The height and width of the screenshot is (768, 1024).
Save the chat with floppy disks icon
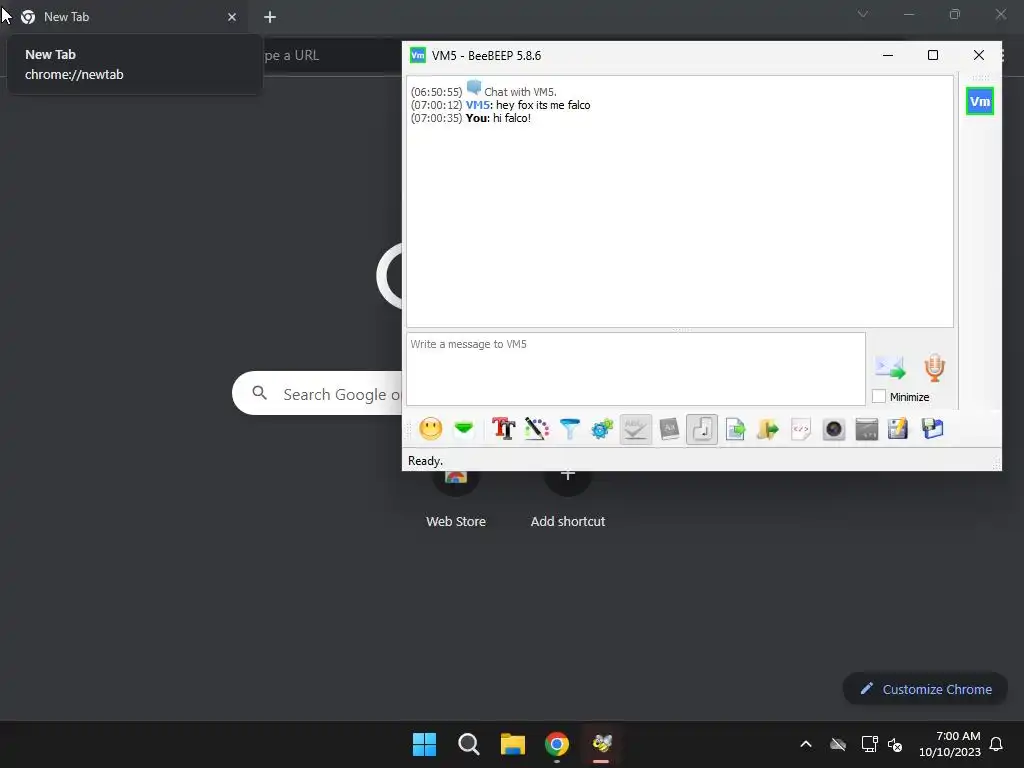click(933, 429)
